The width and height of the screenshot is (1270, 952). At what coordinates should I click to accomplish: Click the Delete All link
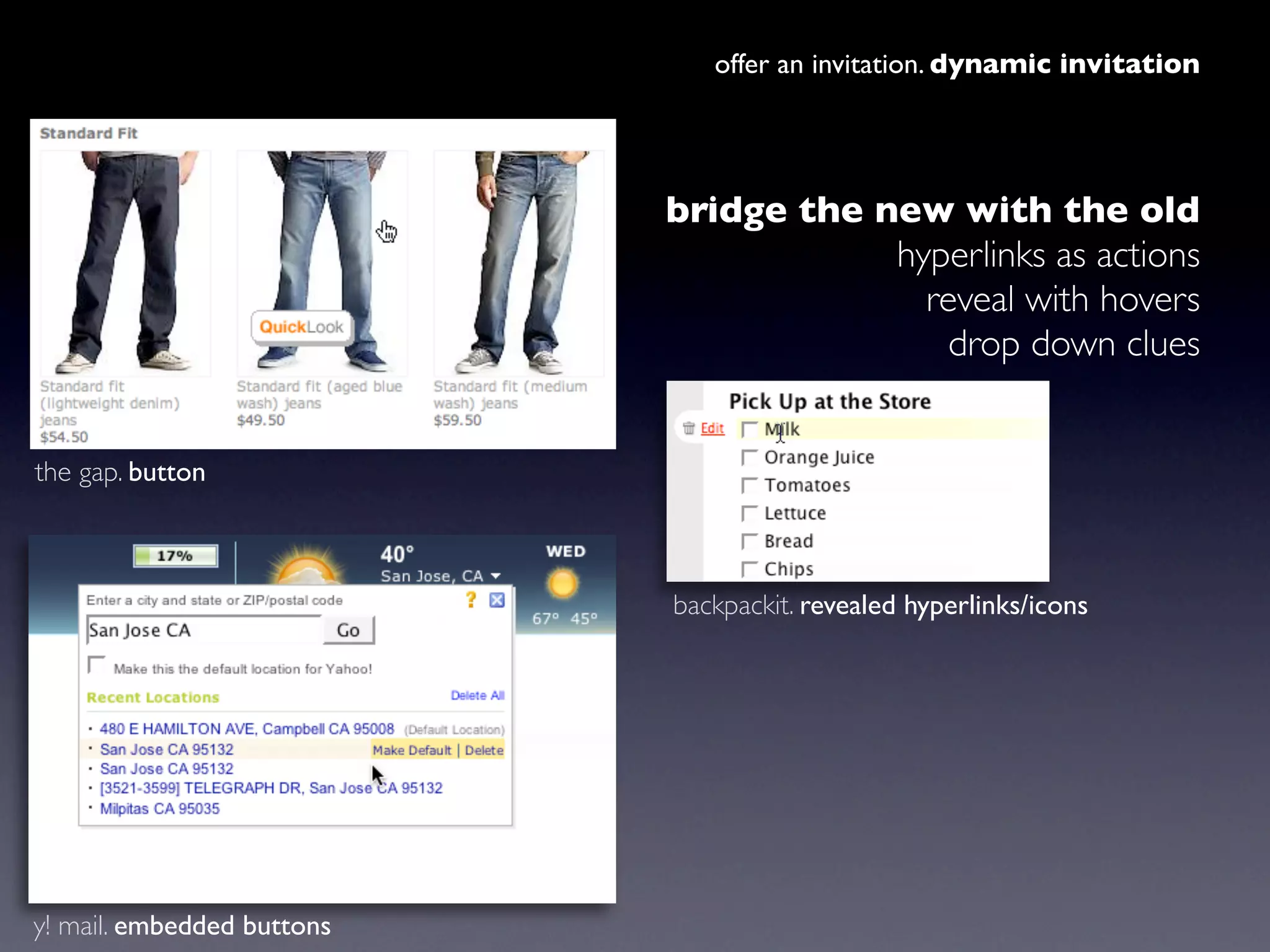click(x=477, y=695)
